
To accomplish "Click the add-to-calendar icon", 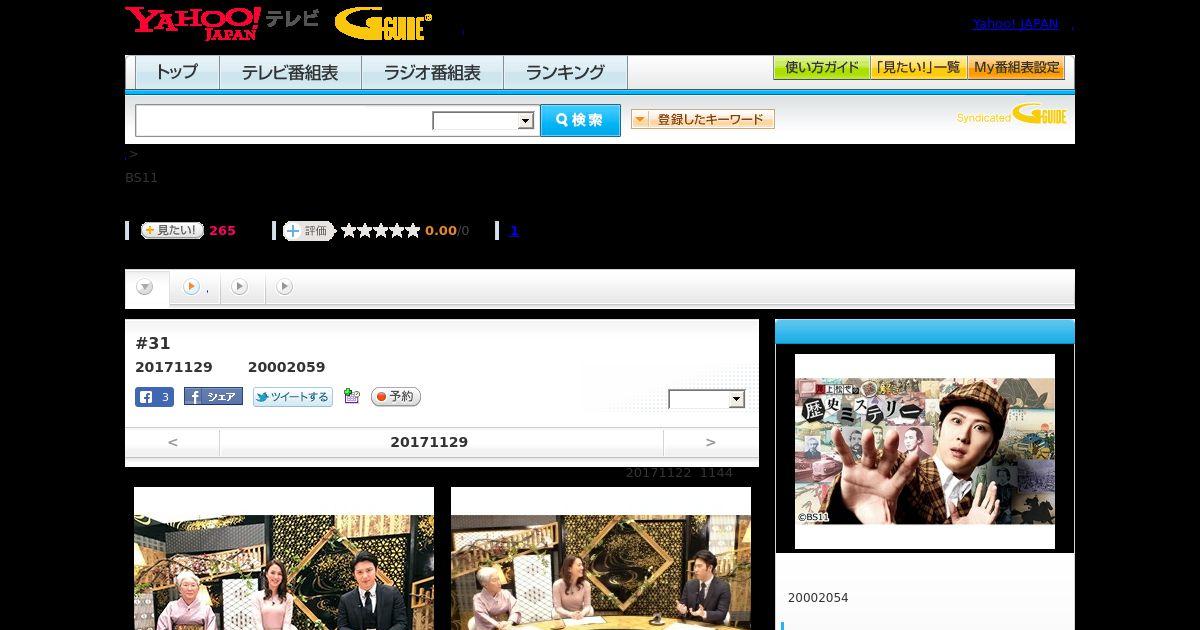I will point(351,396).
